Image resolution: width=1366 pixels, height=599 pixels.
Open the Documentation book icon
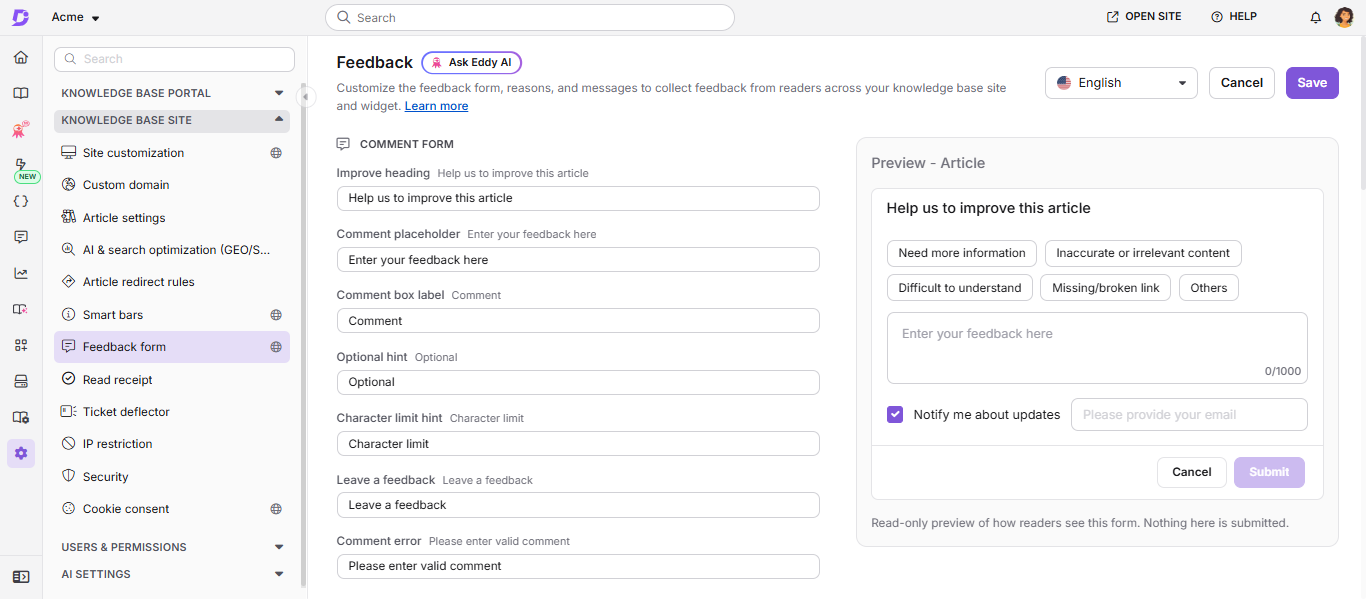21,93
